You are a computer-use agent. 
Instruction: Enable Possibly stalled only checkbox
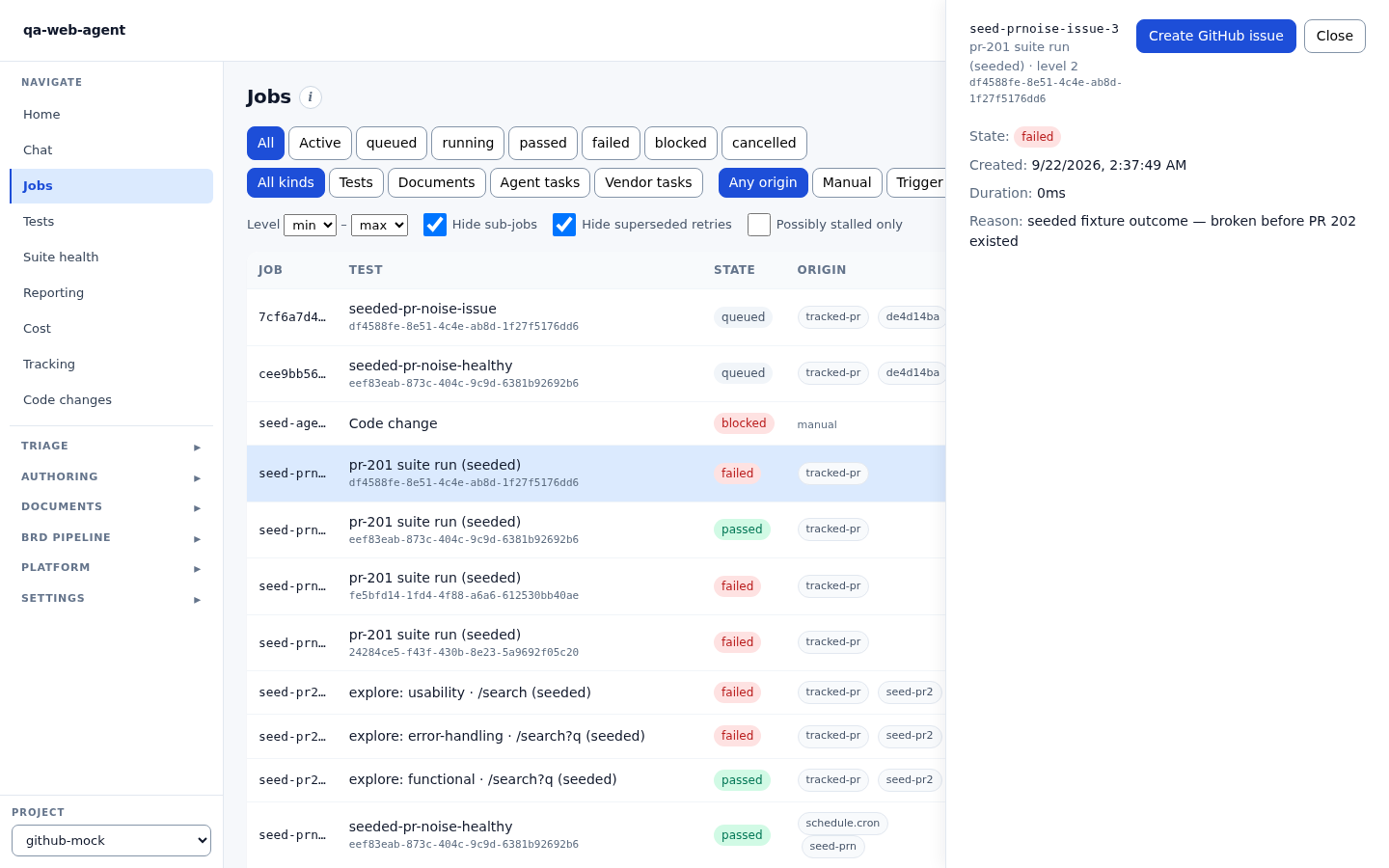[x=759, y=225]
